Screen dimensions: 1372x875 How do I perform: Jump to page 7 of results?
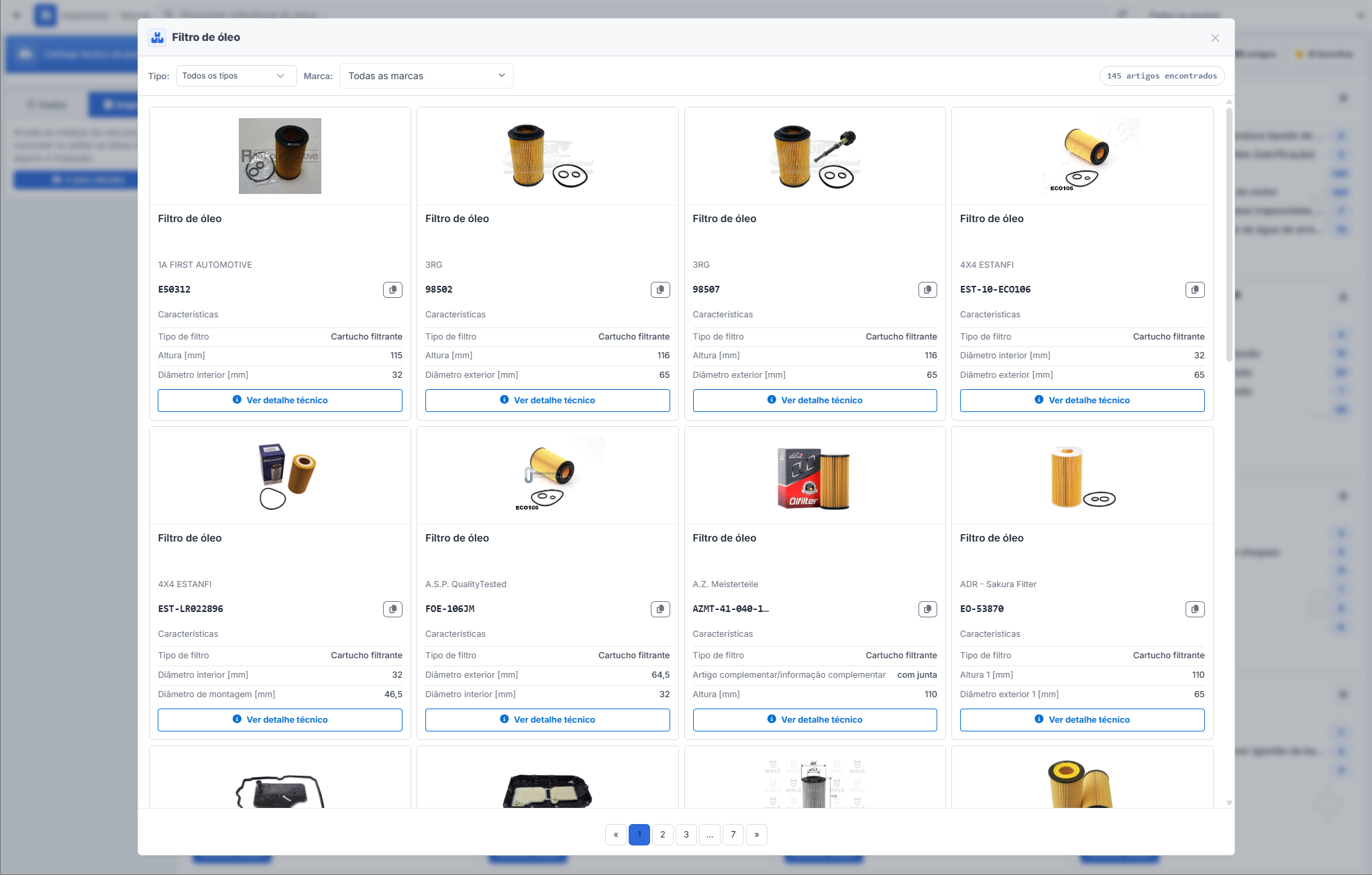pyautogui.click(x=733, y=835)
